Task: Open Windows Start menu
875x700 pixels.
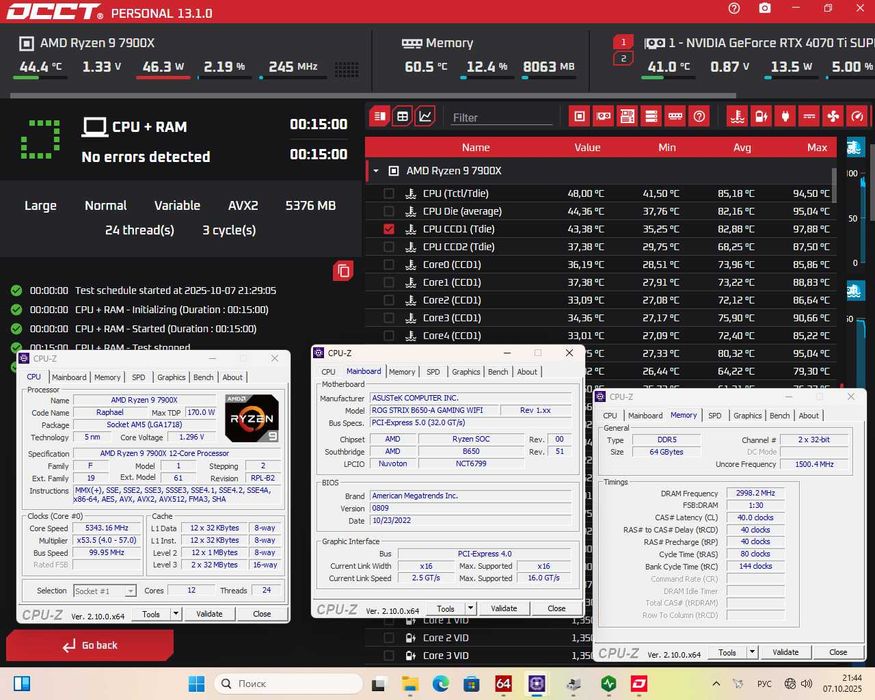Action: coord(196,683)
